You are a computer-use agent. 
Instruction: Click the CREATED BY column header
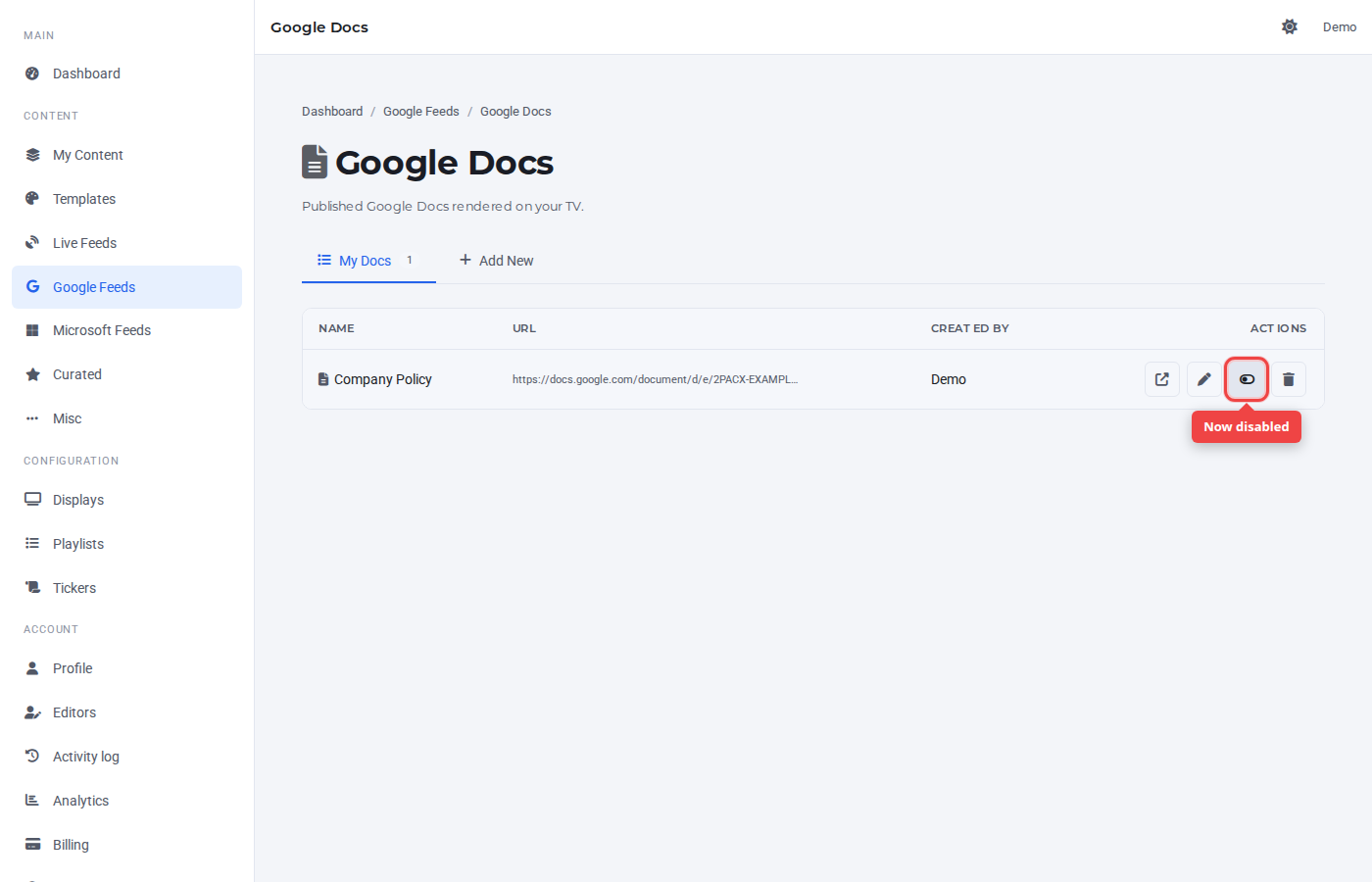[x=970, y=328]
